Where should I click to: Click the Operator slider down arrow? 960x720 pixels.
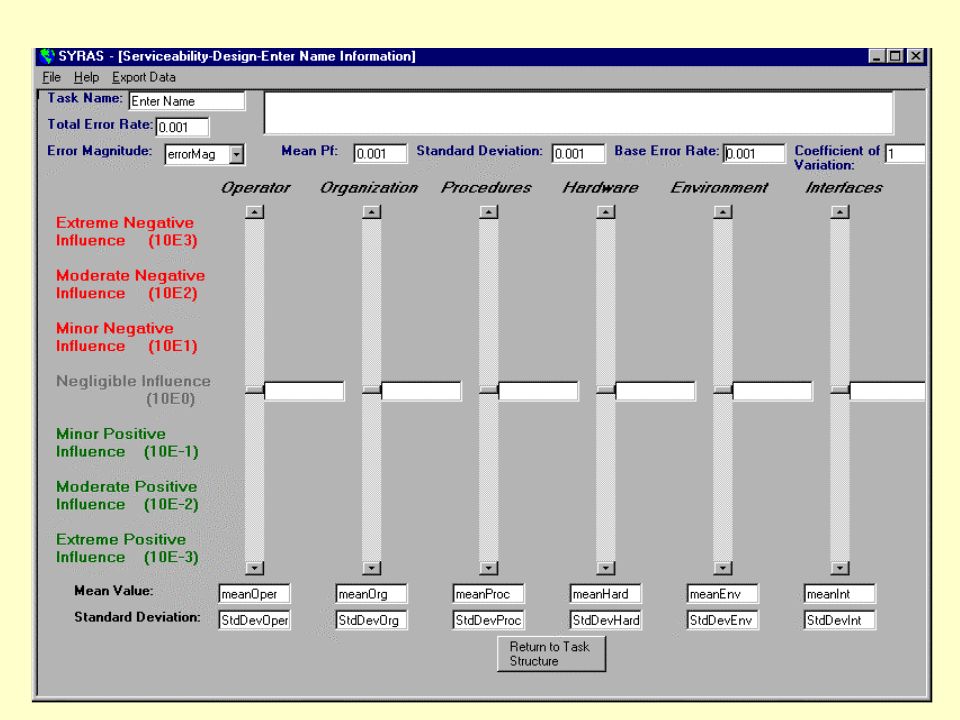coord(255,568)
